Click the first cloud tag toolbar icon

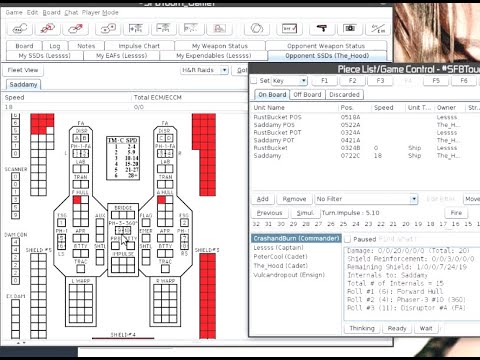pos(20,29)
